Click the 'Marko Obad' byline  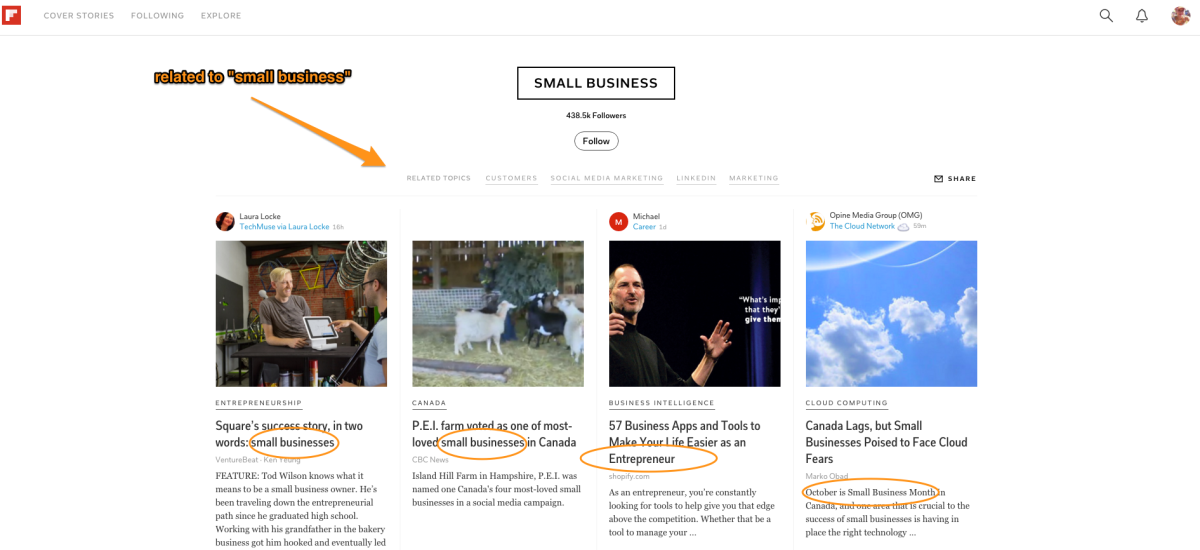827,477
